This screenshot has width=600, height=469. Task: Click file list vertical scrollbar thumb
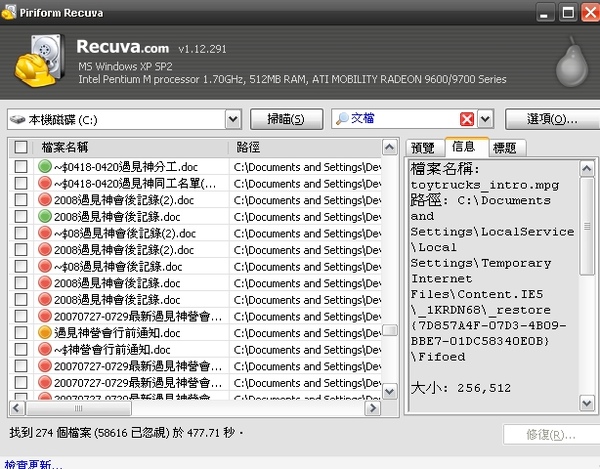point(390,330)
